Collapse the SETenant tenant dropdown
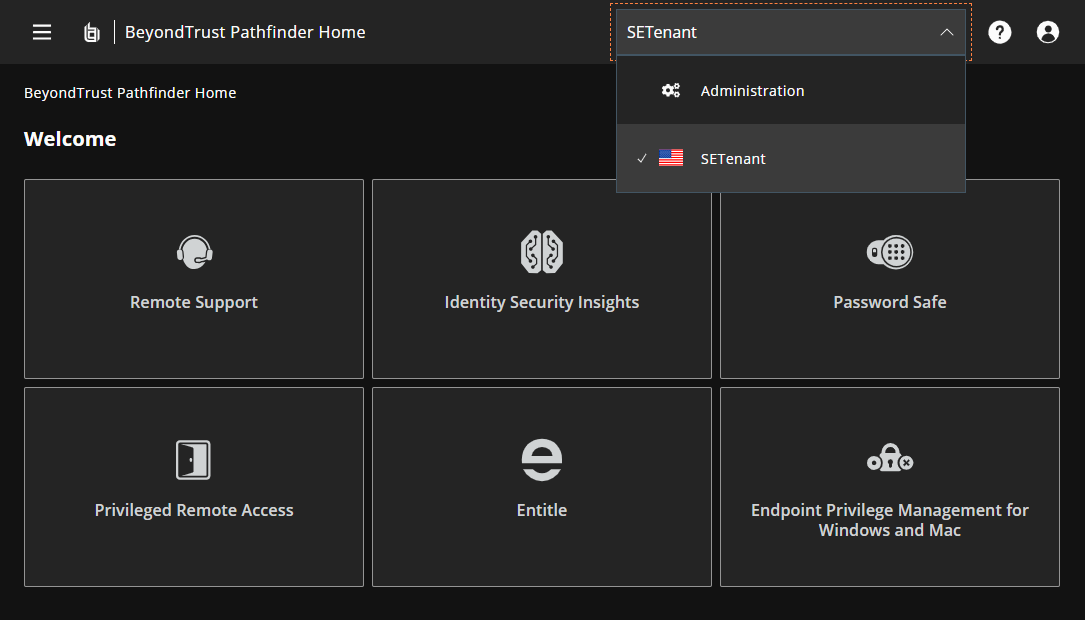Image resolution: width=1085 pixels, height=620 pixels. click(791, 32)
